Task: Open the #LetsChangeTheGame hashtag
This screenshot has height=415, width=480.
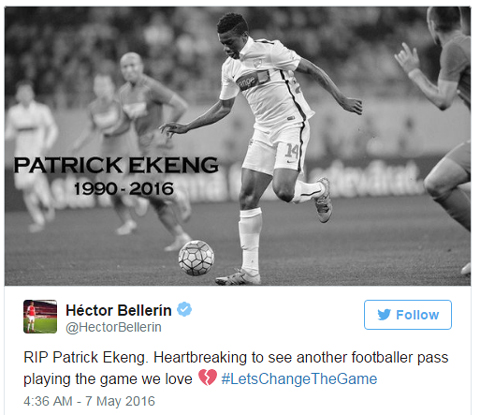Action: pos(299,379)
